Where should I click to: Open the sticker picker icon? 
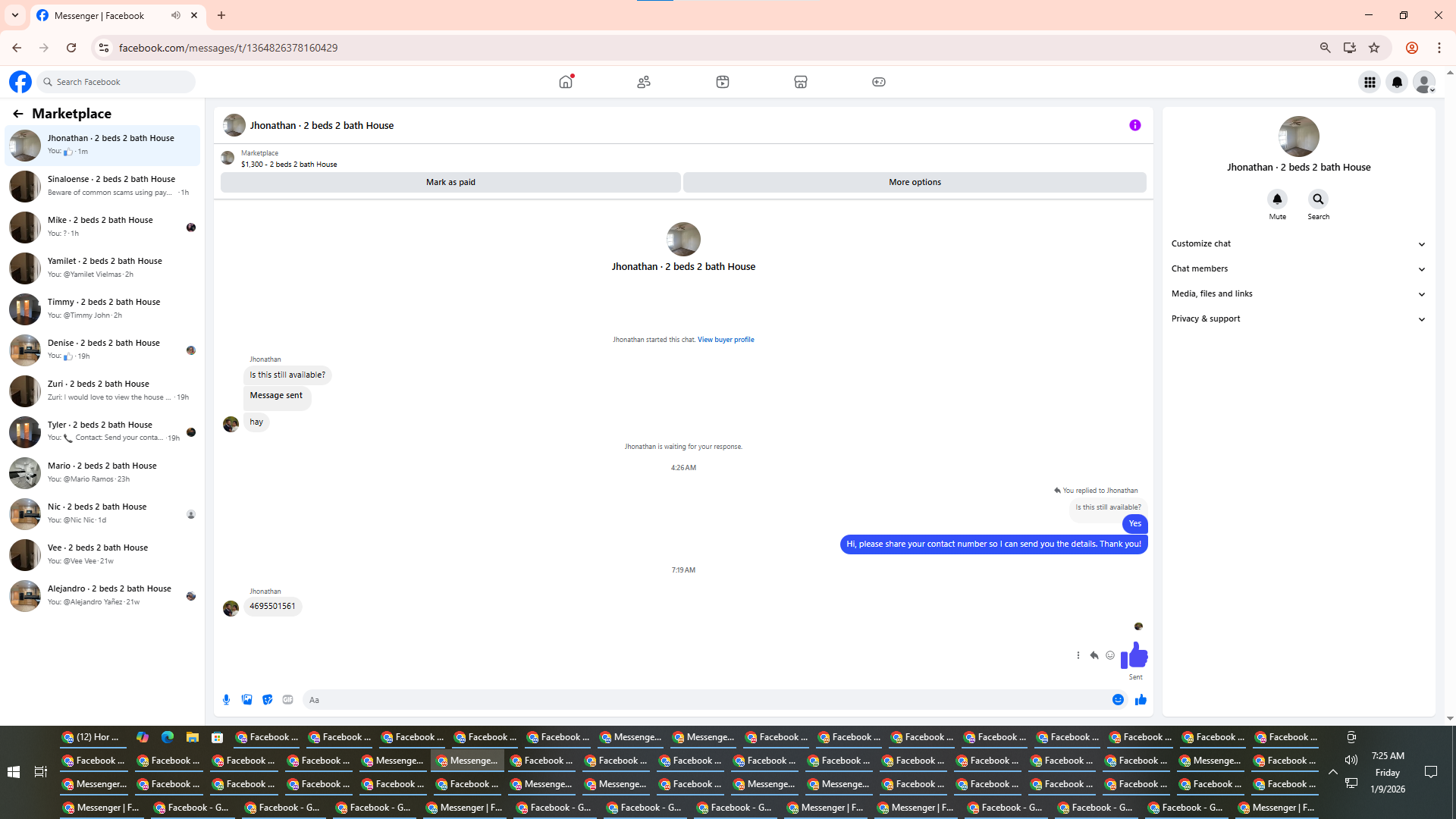pyautogui.click(x=267, y=700)
